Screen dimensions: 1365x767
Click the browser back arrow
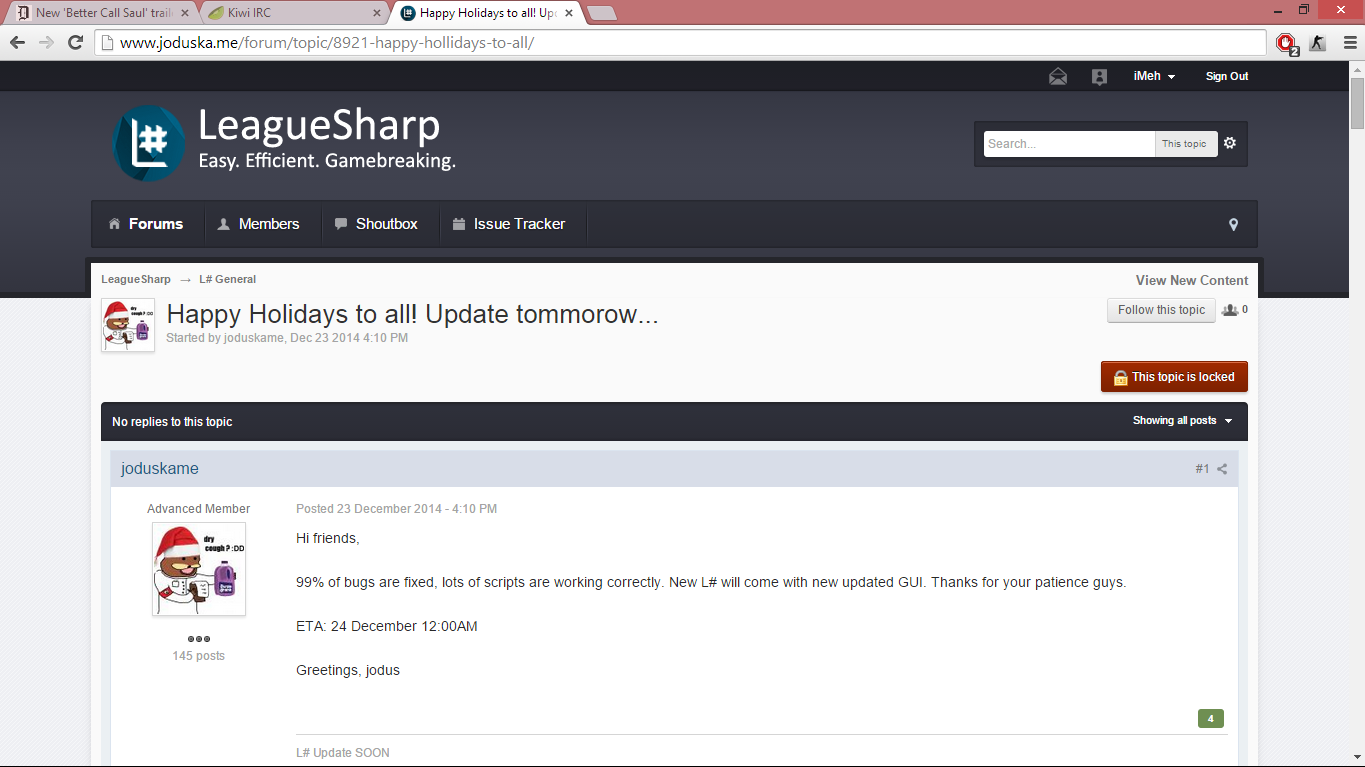click(x=17, y=42)
